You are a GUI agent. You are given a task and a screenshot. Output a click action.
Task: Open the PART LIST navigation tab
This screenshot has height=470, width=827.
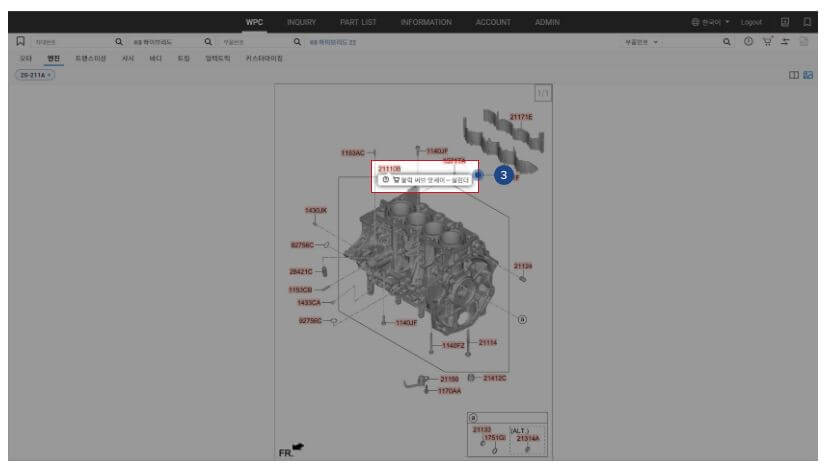[358, 22]
